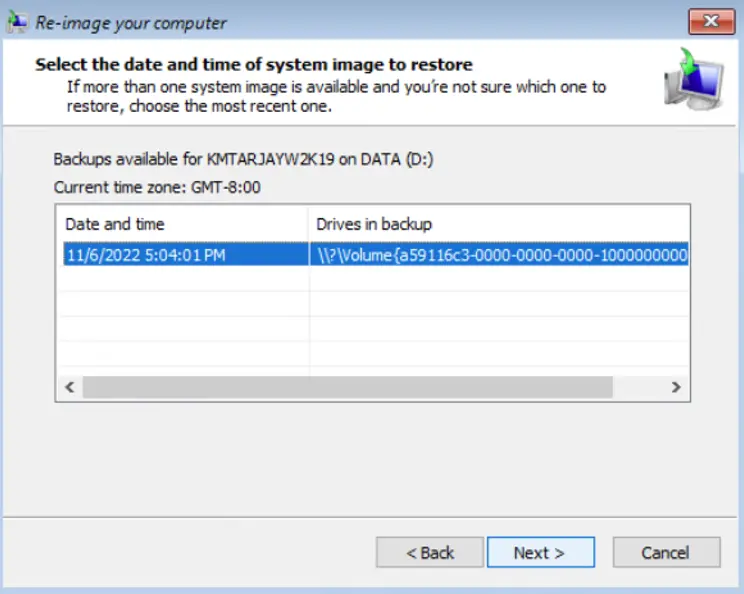744x594 pixels.
Task: Select the 11/6/2022 5:04:01 PM backup
Action: click(145, 255)
